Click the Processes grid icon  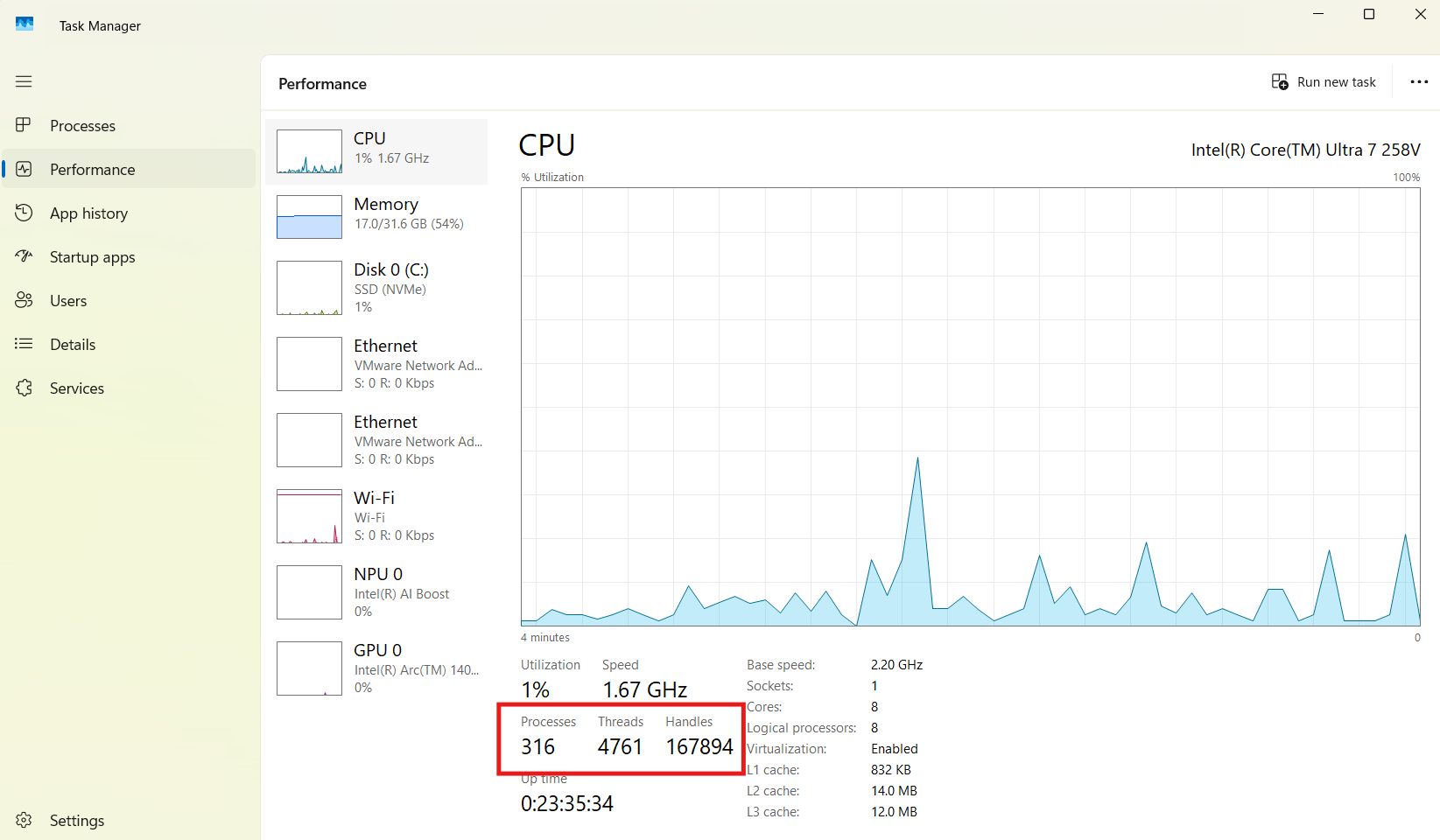24,125
